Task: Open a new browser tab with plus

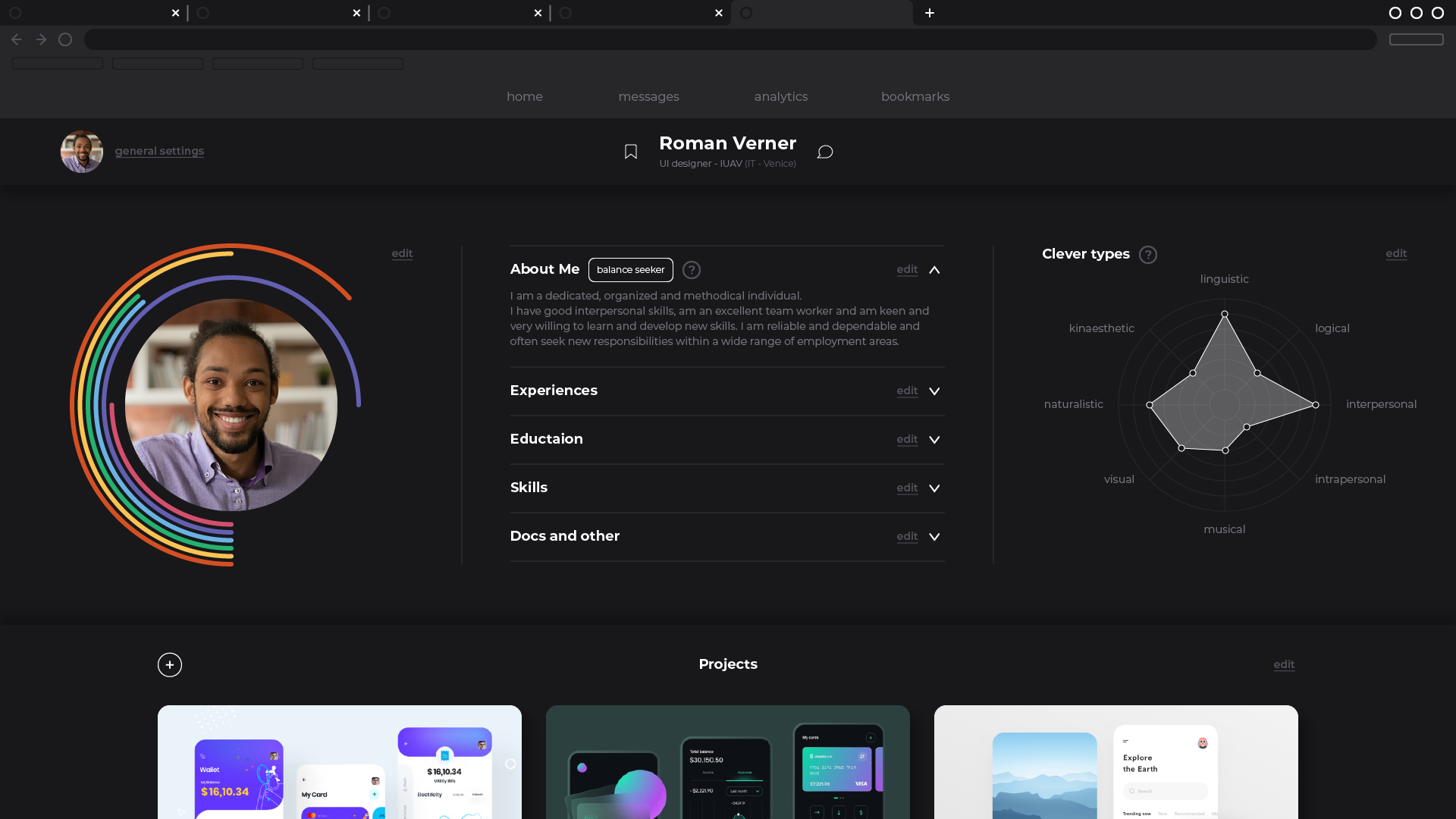Action: tap(930, 13)
